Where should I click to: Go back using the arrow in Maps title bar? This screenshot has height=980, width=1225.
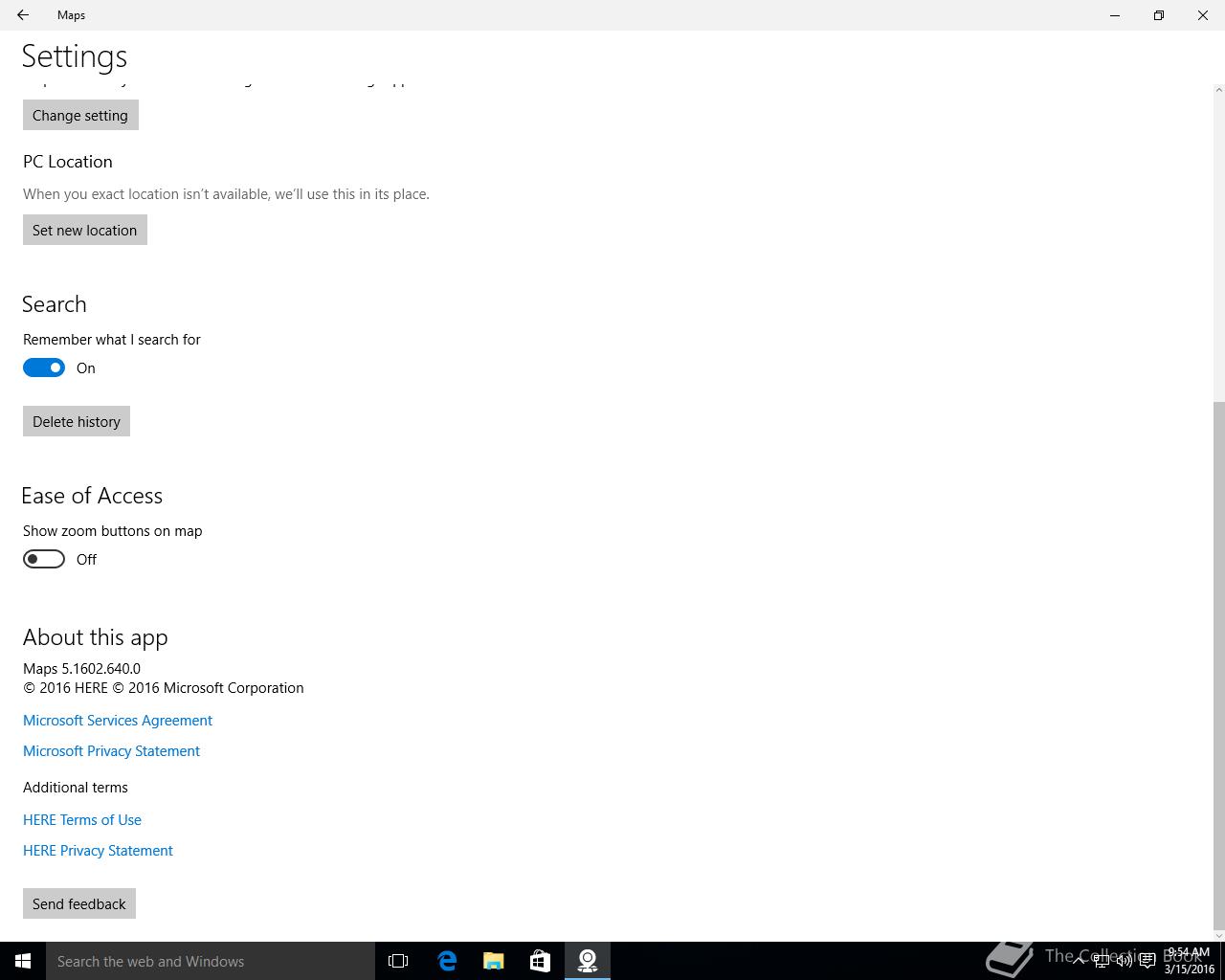(x=23, y=15)
